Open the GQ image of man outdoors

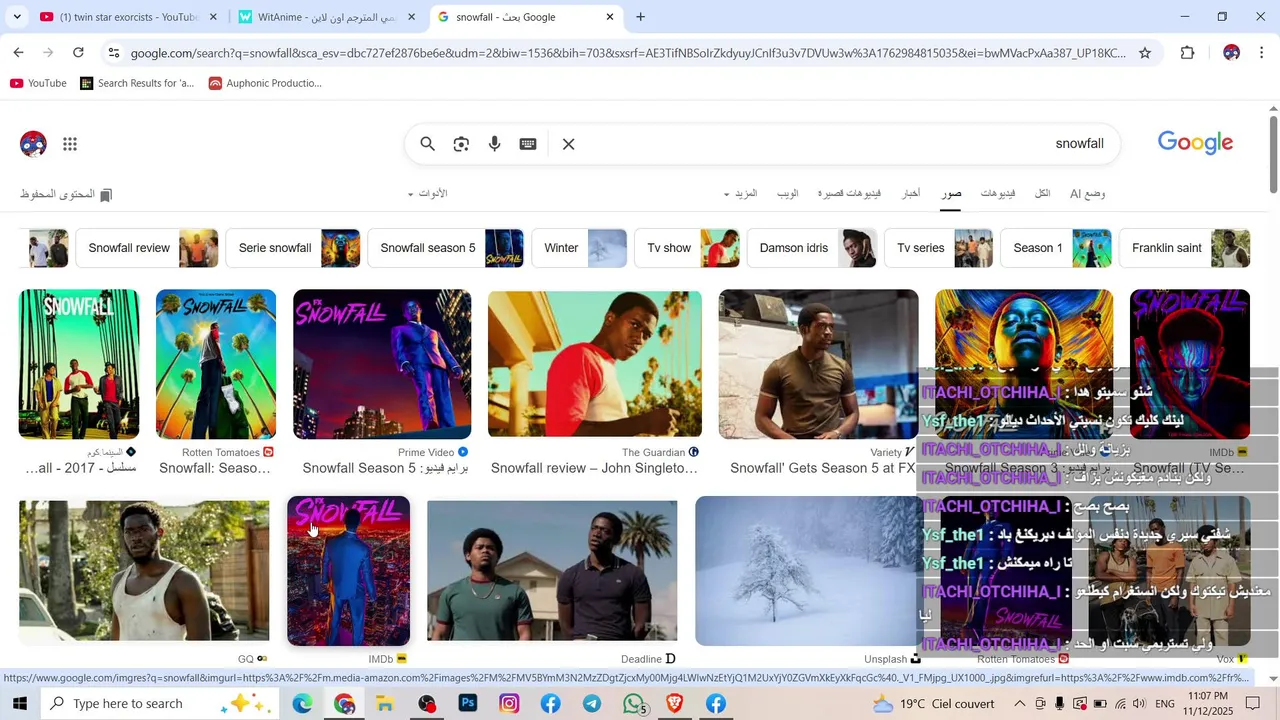click(x=144, y=571)
